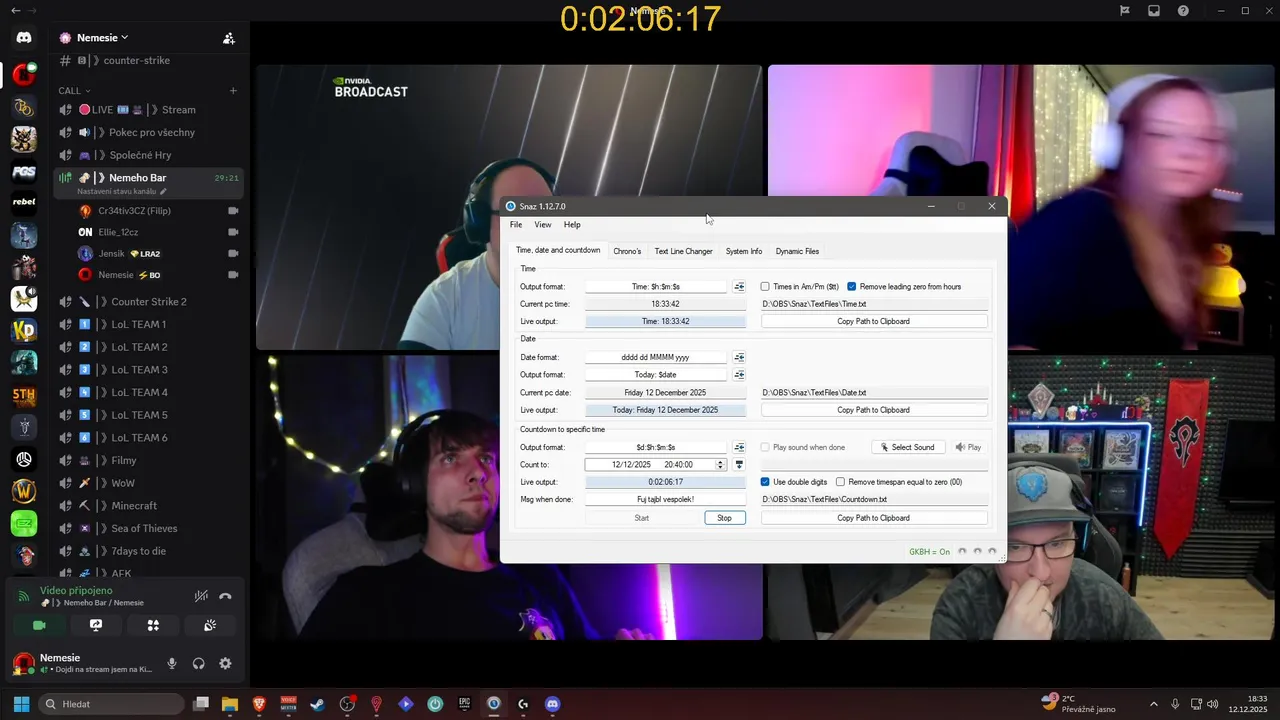Open the counter-strike text channel

point(148,61)
